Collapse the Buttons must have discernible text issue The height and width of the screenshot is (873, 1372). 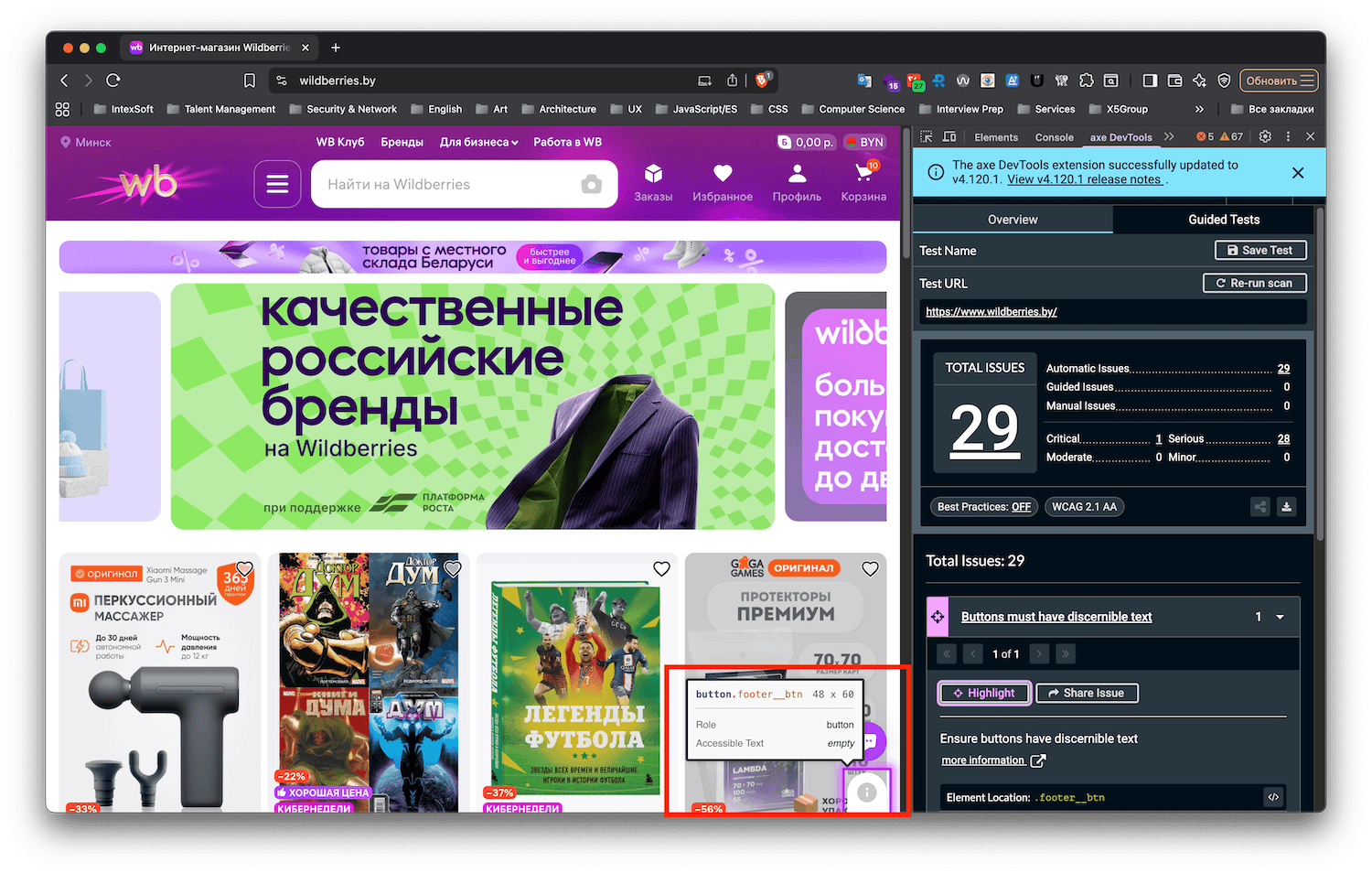1280,616
